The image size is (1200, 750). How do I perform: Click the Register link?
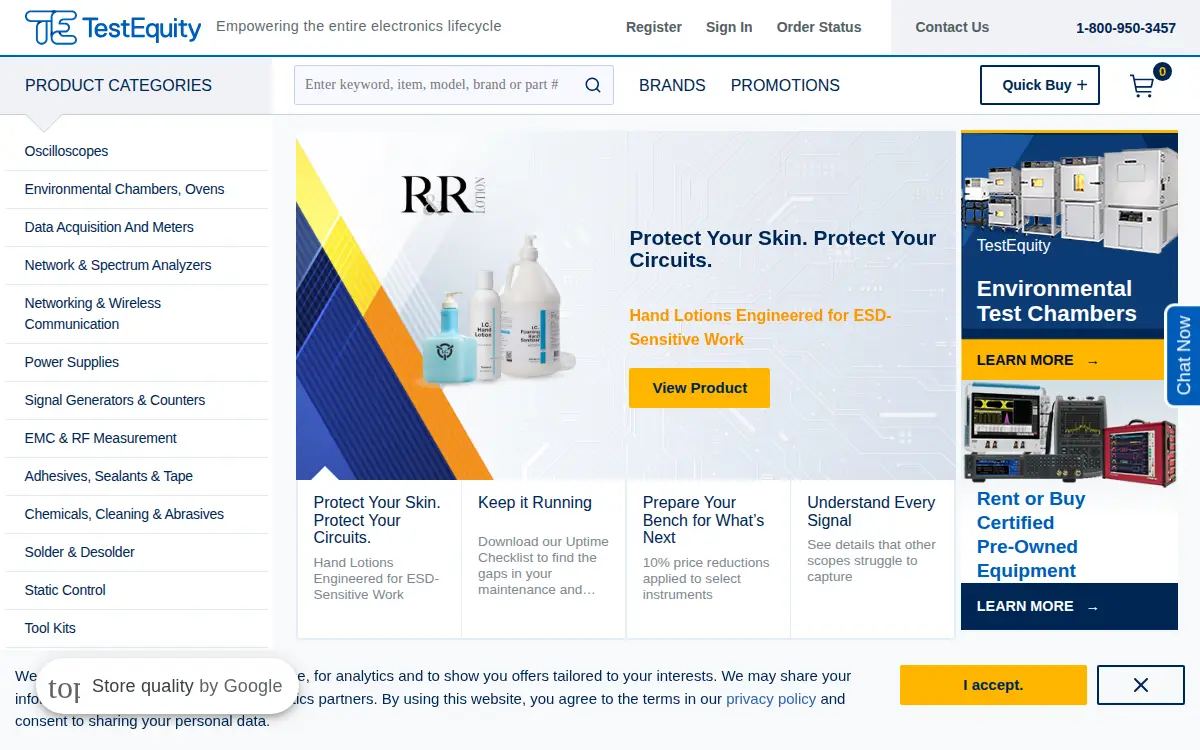[x=654, y=27]
